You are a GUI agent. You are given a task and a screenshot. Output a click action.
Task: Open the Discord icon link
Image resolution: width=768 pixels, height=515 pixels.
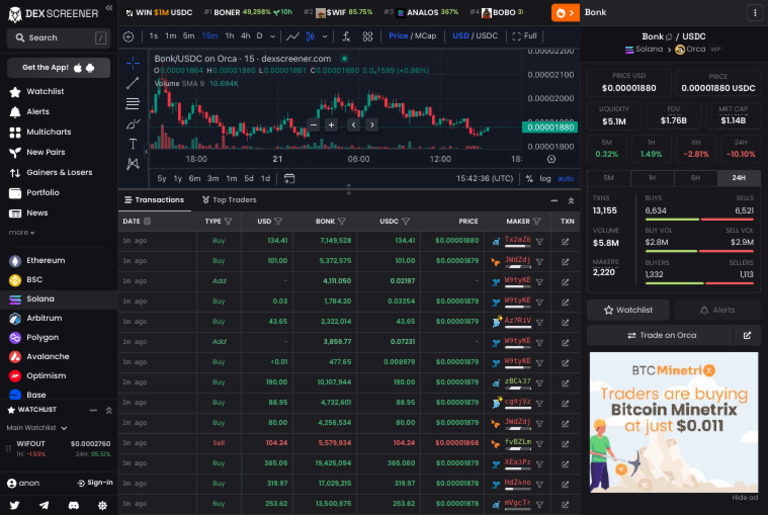coord(73,505)
